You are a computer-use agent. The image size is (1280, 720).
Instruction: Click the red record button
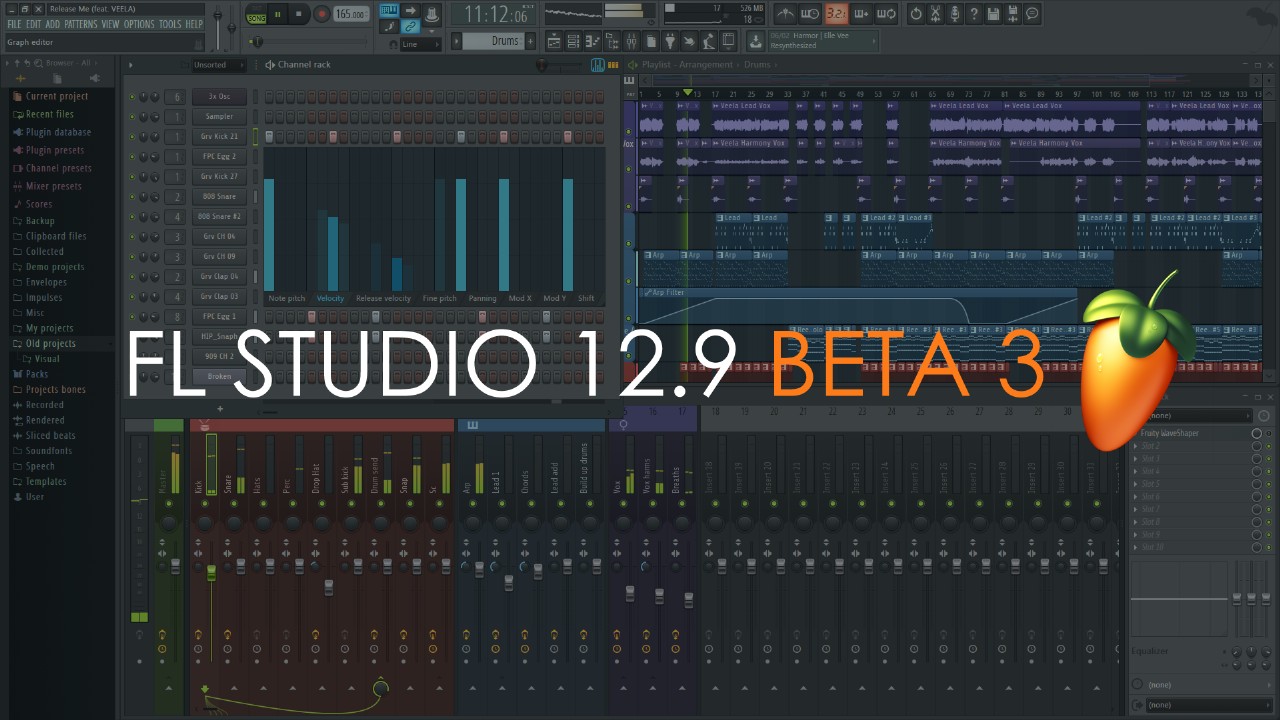pyautogui.click(x=322, y=14)
